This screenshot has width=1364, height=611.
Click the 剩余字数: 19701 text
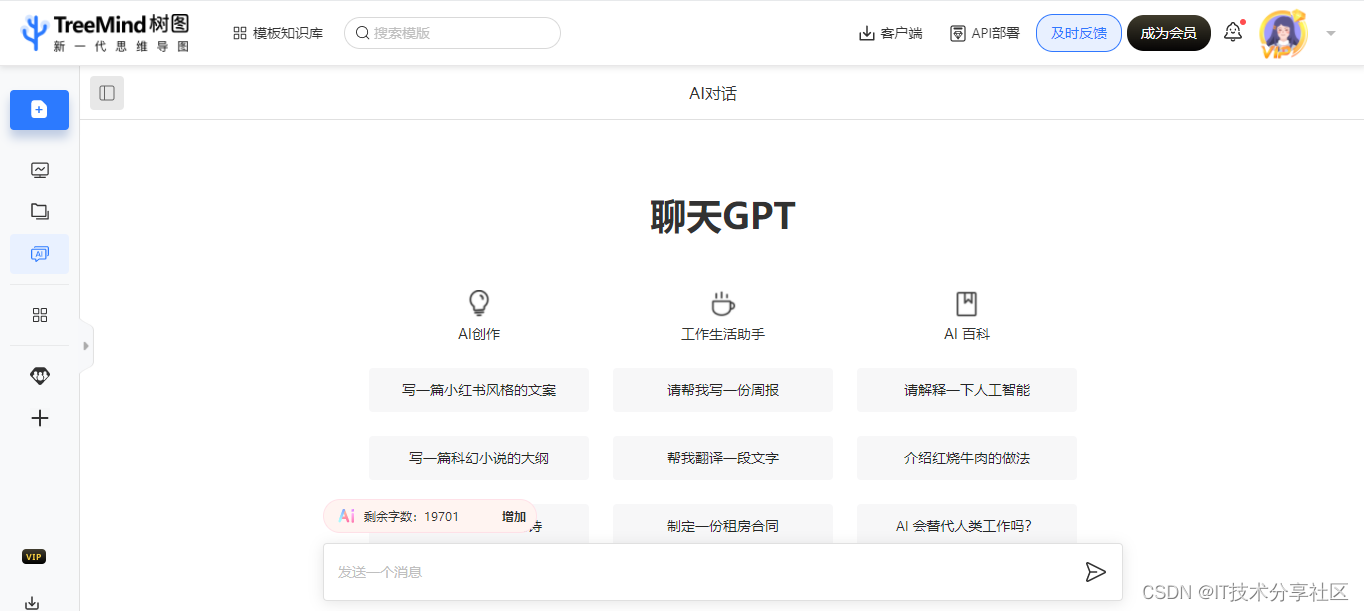coord(411,517)
